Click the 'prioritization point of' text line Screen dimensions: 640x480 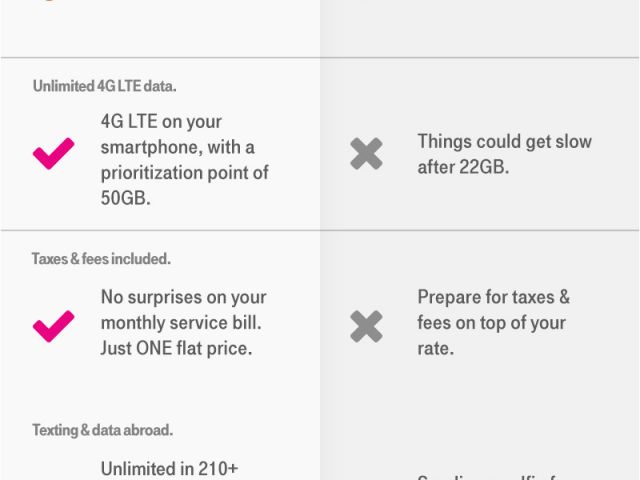[185, 173]
